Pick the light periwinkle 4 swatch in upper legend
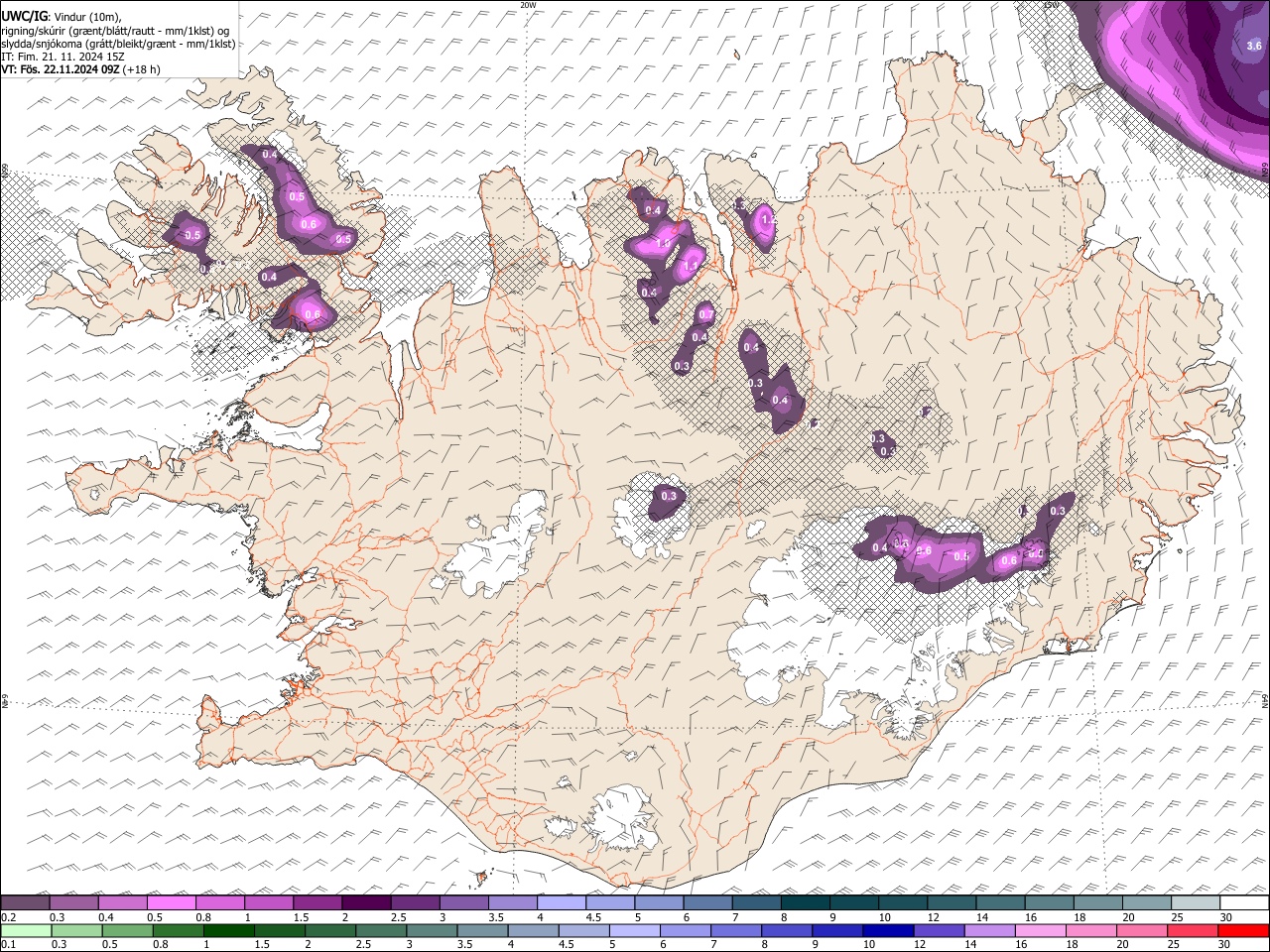This screenshot has width=1270, height=952. [561, 903]
